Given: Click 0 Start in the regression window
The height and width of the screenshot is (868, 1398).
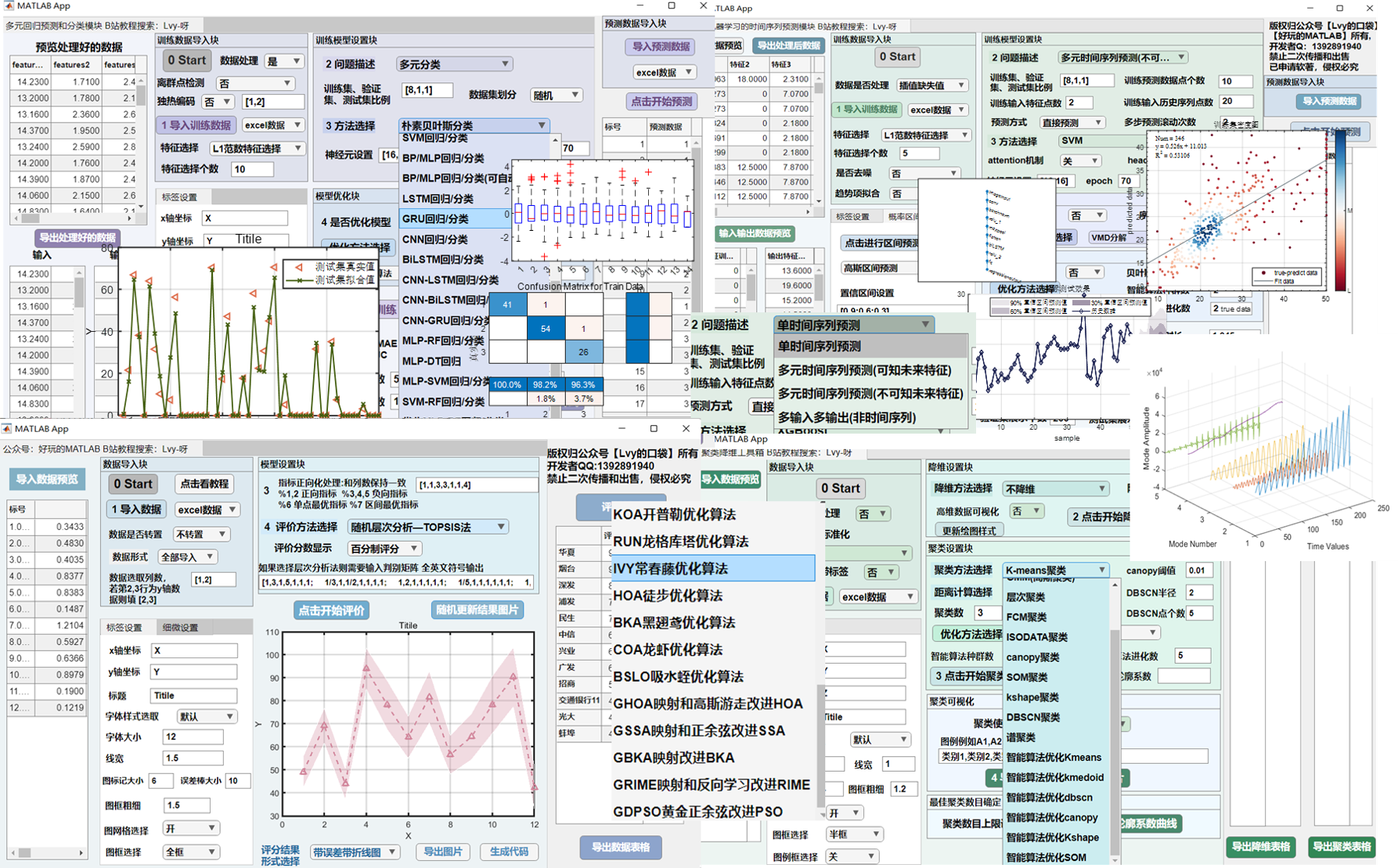Looking at the screenshot, I should coord(186,60).
